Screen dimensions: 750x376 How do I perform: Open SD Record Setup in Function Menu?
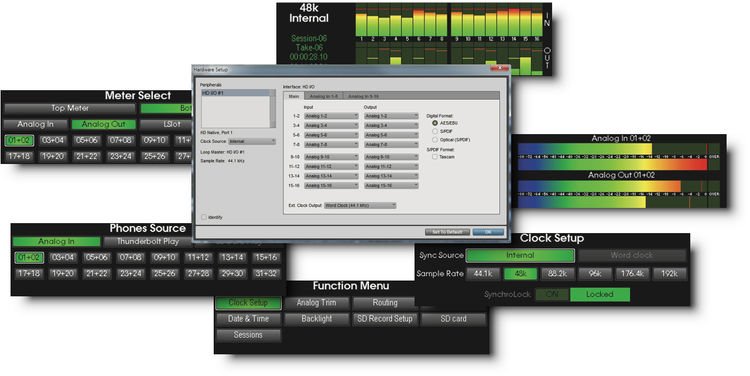(385, 319)
